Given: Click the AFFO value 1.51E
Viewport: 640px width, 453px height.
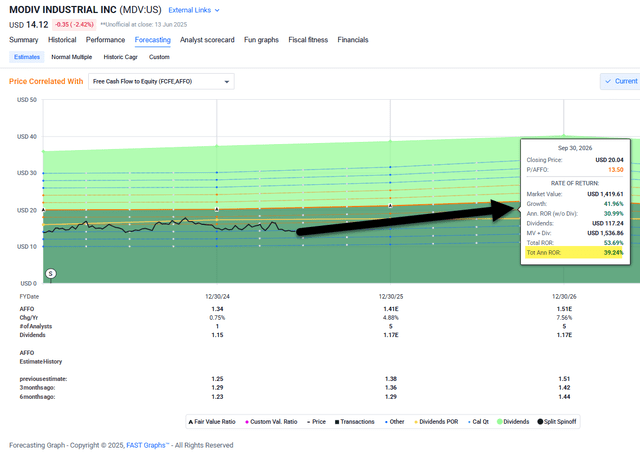Looking at the screenshot, I should click(564, 309).
